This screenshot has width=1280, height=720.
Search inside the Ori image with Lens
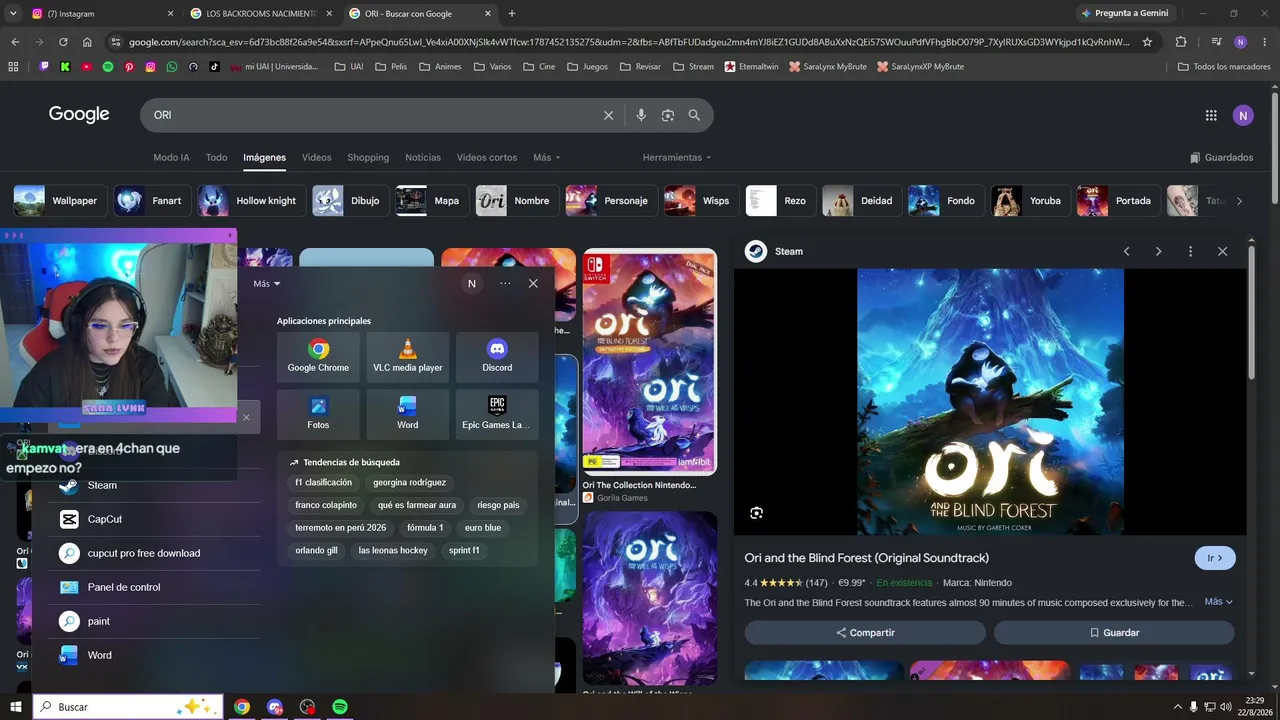pos(756,513)
